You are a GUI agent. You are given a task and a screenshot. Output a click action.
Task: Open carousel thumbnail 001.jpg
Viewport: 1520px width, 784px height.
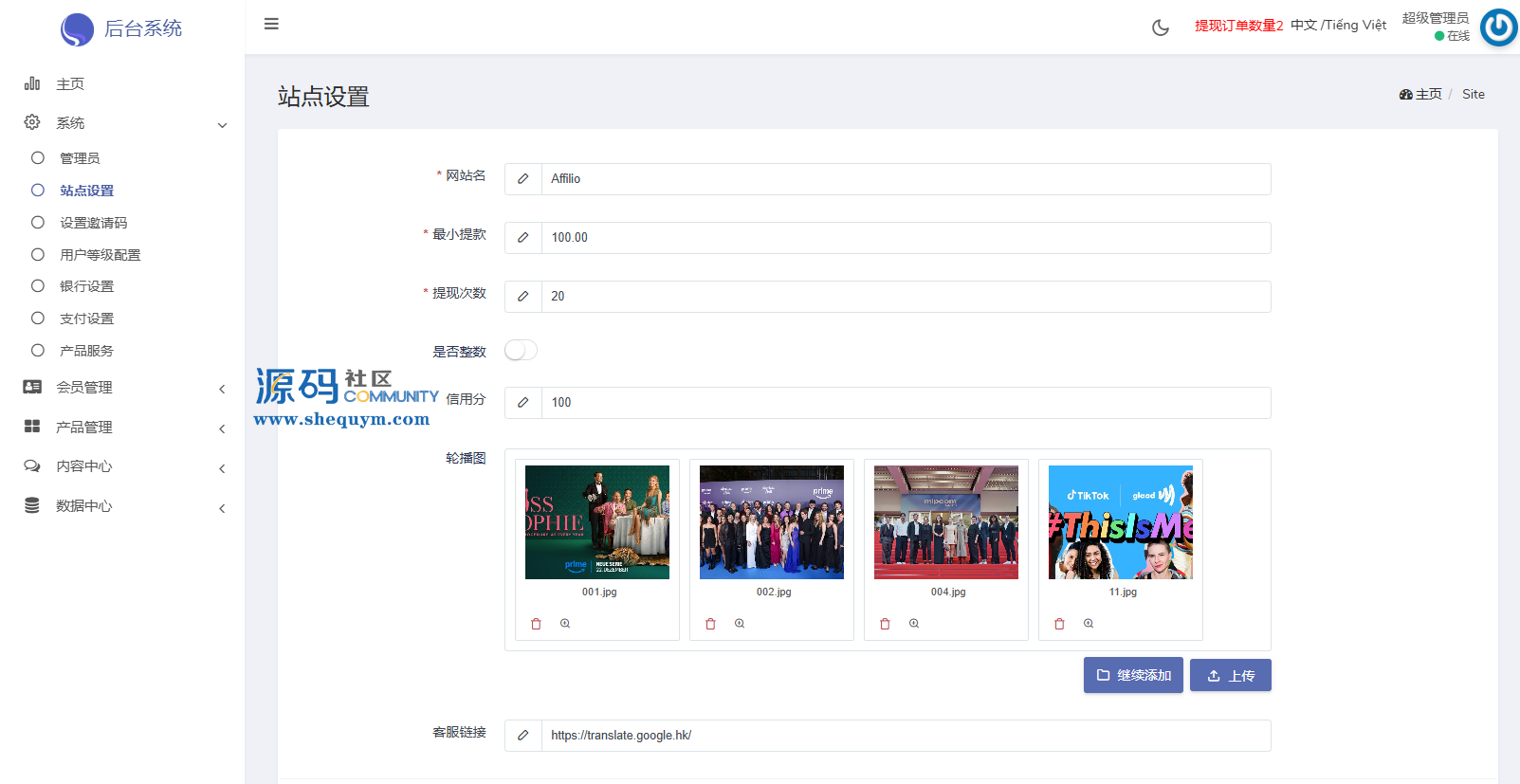pyautogui.click(x=597, y=522)
